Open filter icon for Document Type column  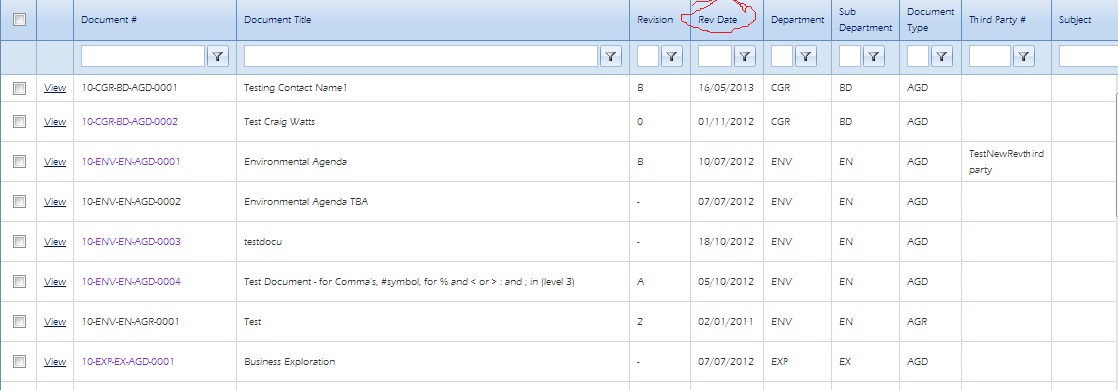(x=941, y=56)
